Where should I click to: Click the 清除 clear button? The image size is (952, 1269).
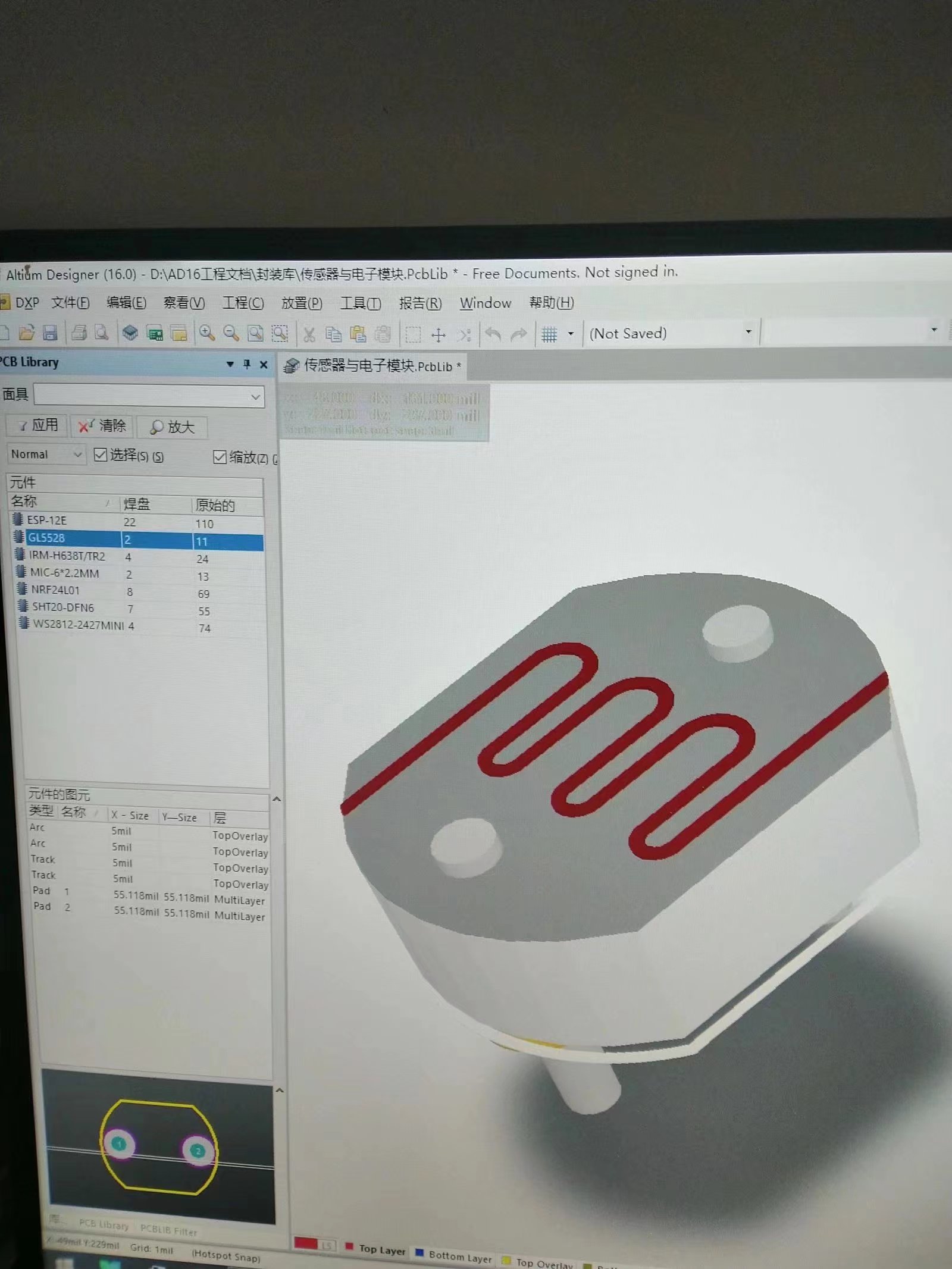102,426
